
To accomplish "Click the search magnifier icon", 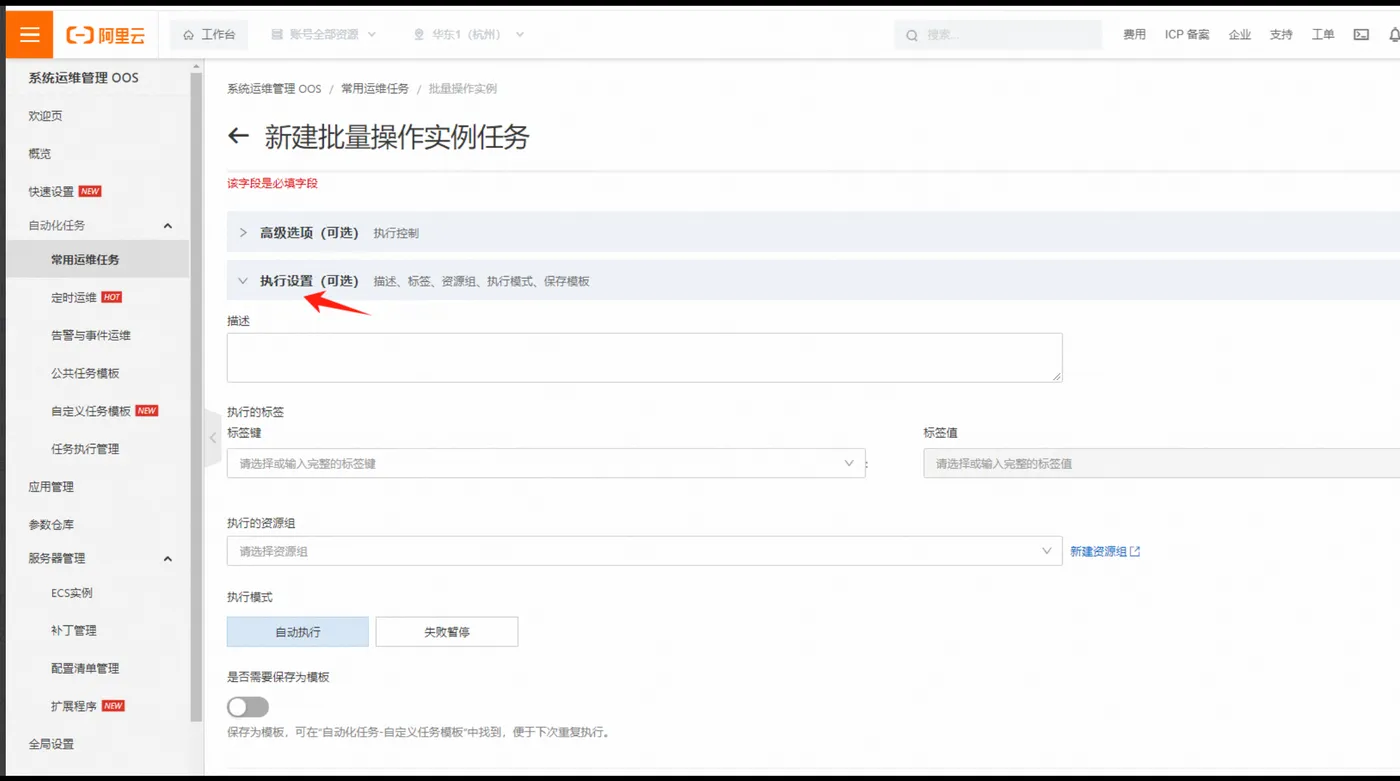I will [912, 36].
